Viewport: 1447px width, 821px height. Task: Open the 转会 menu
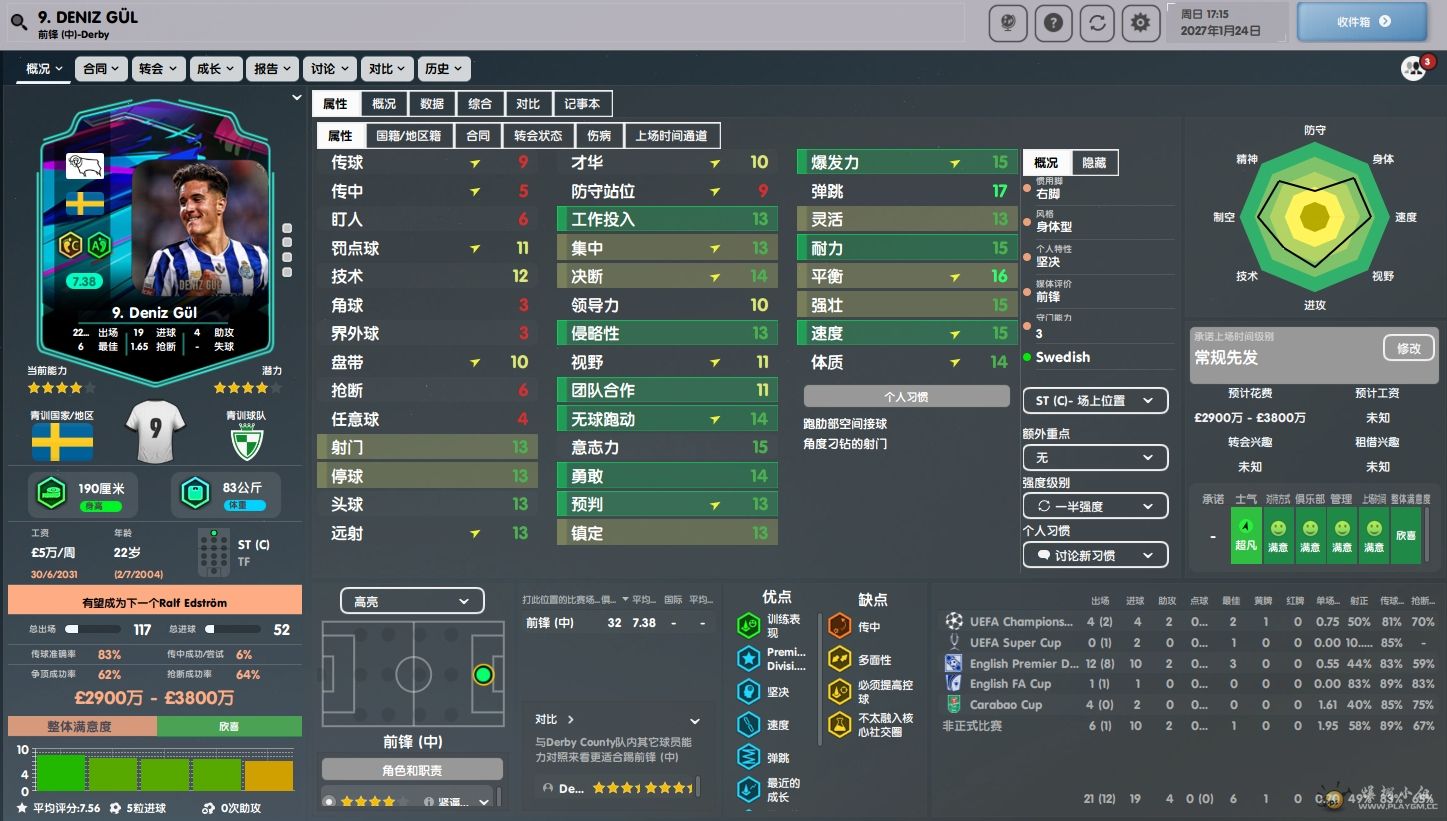point(158,69)
